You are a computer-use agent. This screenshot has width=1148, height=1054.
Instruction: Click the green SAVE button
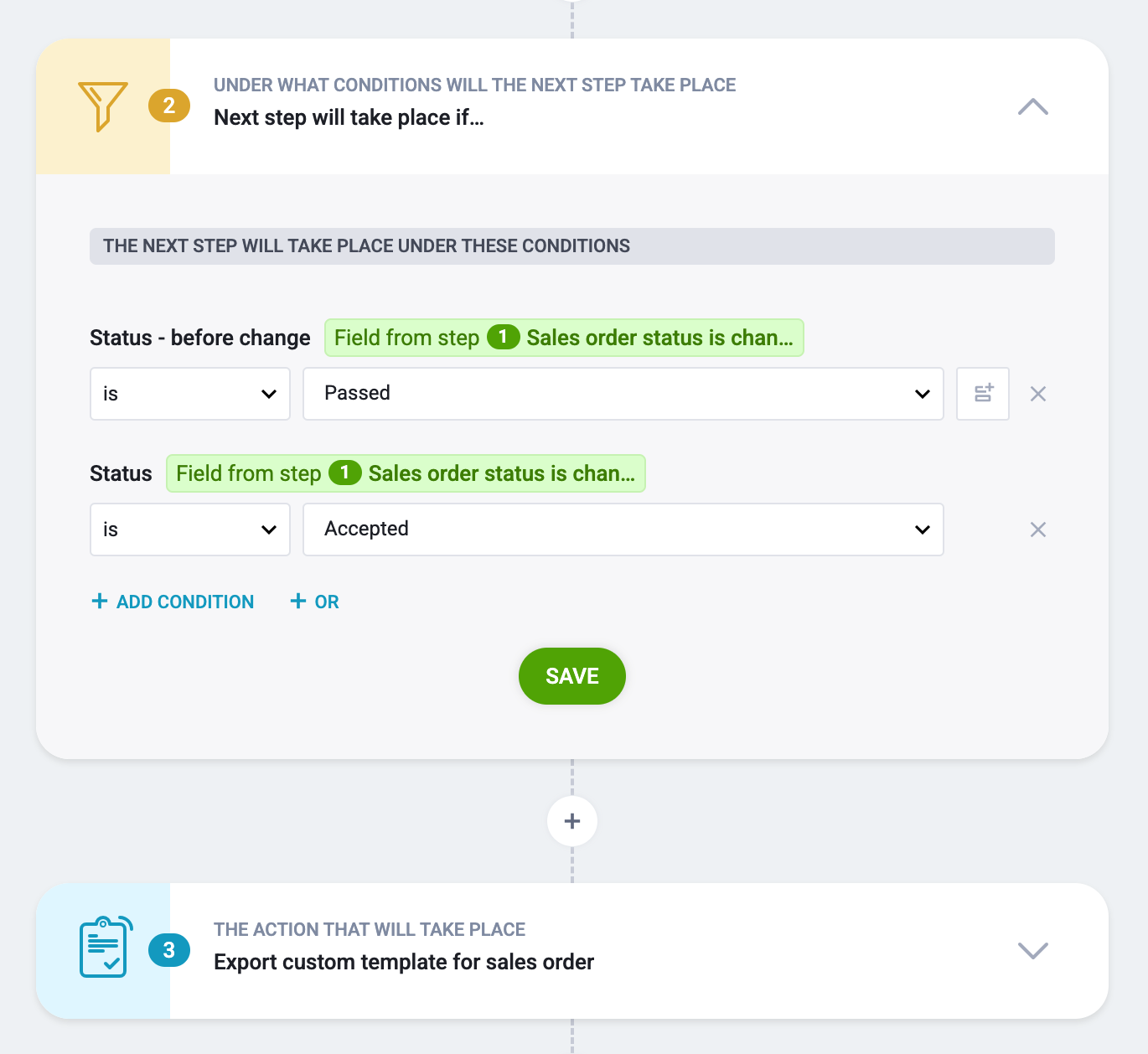tap(572, 676)
